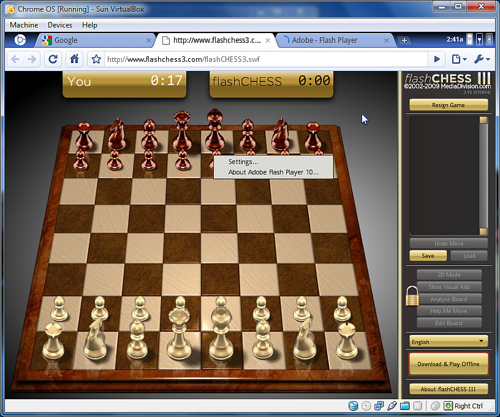The width and height of the screenshot is (500, 417).
Task: Click the 2:41a clock in Chrome OS
Action: point(455,40)
